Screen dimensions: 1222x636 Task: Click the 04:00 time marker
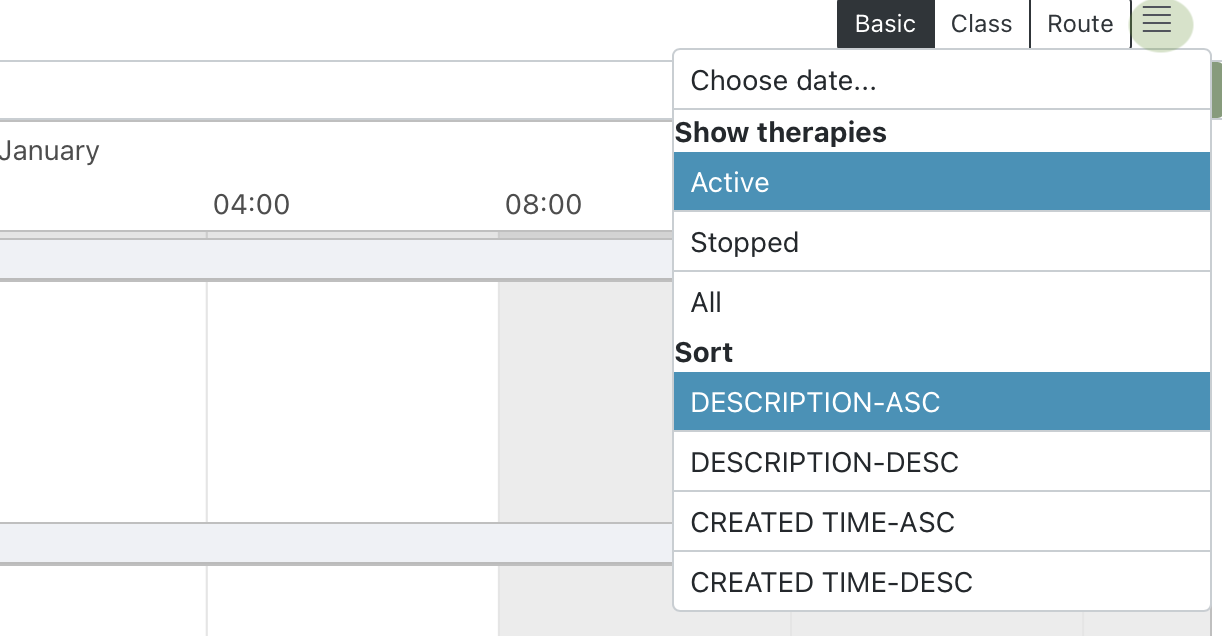pyautogui.click(x=252, y=204)
